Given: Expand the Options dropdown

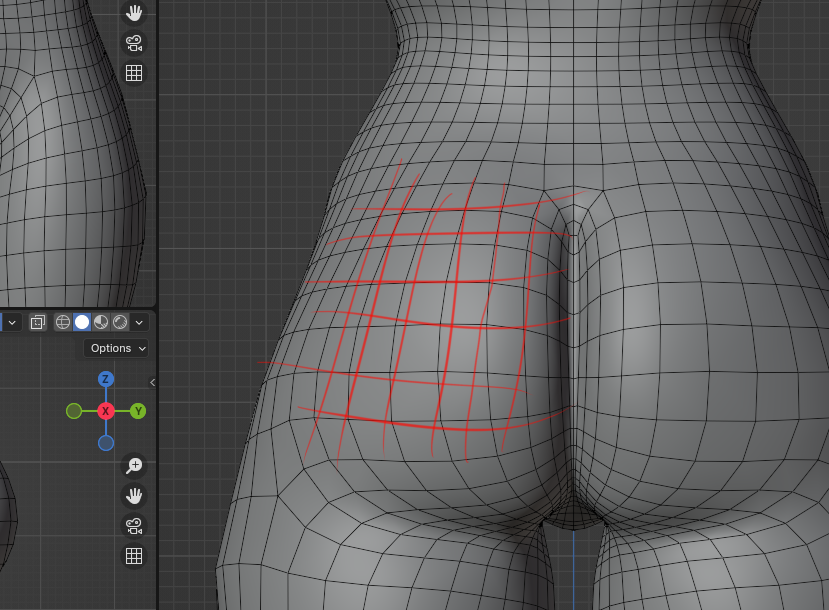Looking at the screenshot, I should 116,348.
